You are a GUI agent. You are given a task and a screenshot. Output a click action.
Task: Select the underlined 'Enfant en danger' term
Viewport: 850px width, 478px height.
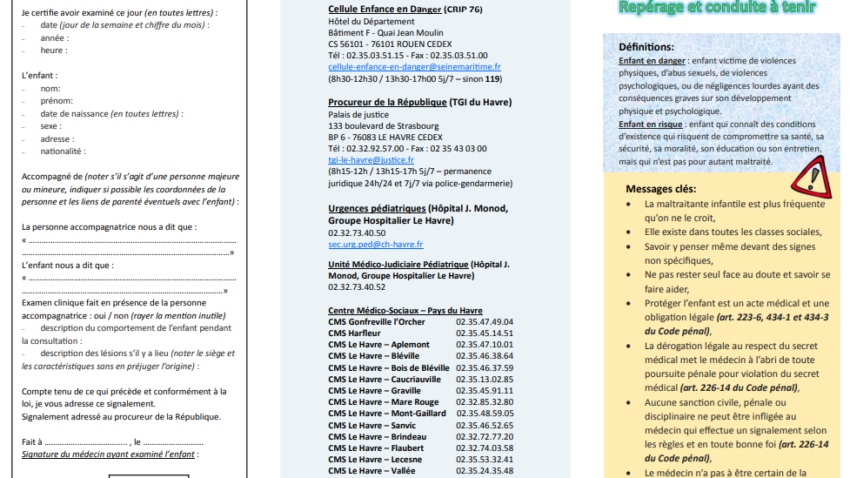click(x=649, y=61)
